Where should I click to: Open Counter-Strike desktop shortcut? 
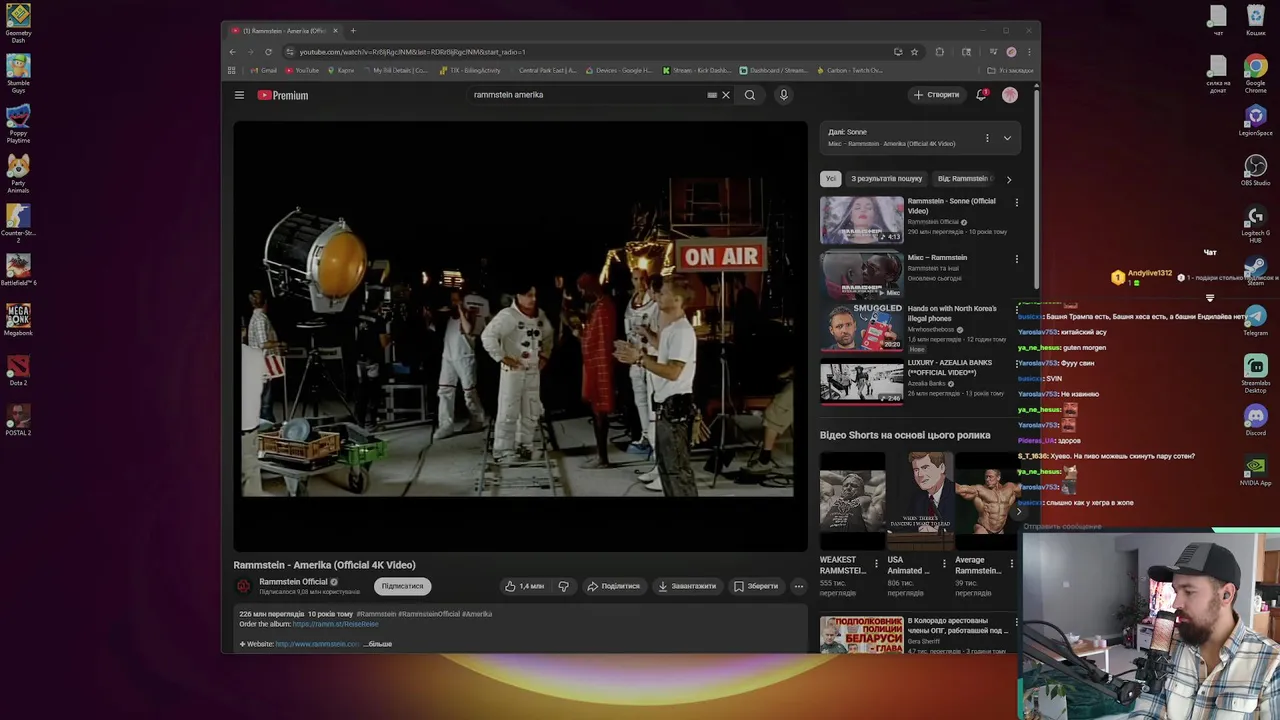pyautogui.click(x=18, y=222)
